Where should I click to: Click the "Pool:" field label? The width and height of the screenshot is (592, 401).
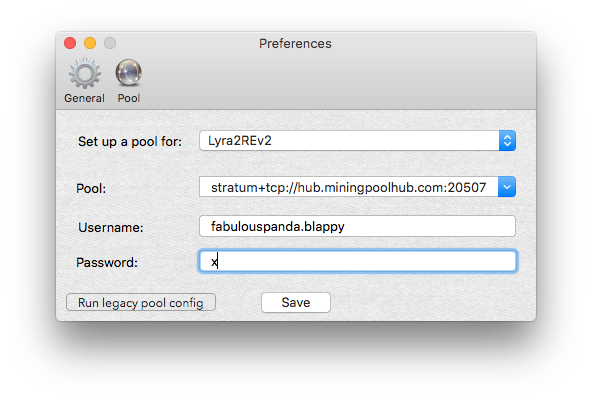(91, 188)
